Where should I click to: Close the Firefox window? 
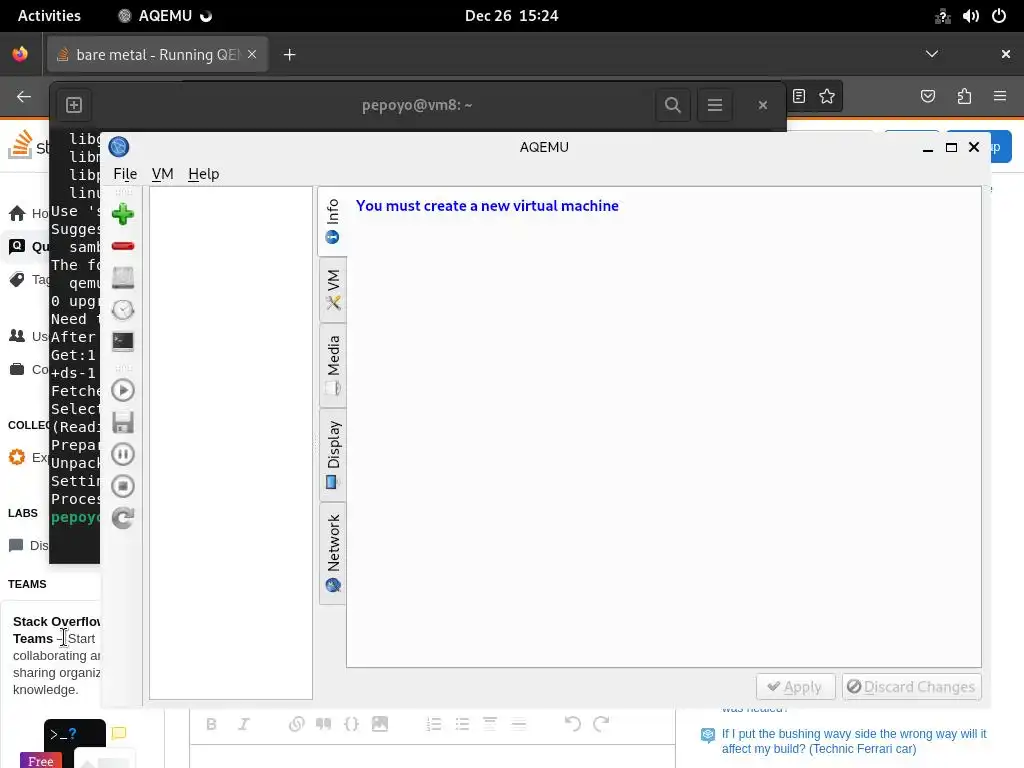1006,54
